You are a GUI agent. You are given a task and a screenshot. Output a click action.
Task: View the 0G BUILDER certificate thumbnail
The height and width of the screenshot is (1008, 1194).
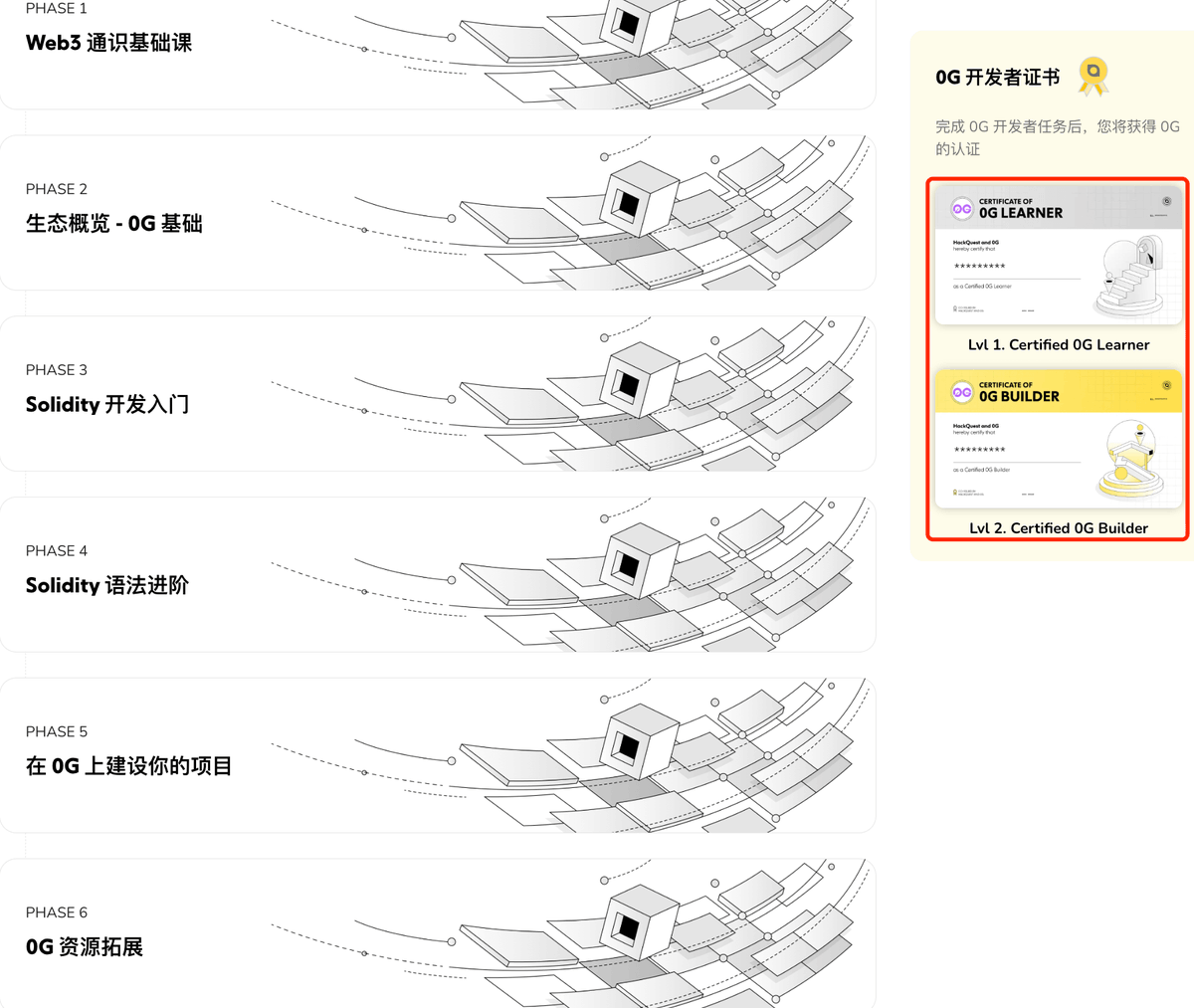click(1059, 439)
